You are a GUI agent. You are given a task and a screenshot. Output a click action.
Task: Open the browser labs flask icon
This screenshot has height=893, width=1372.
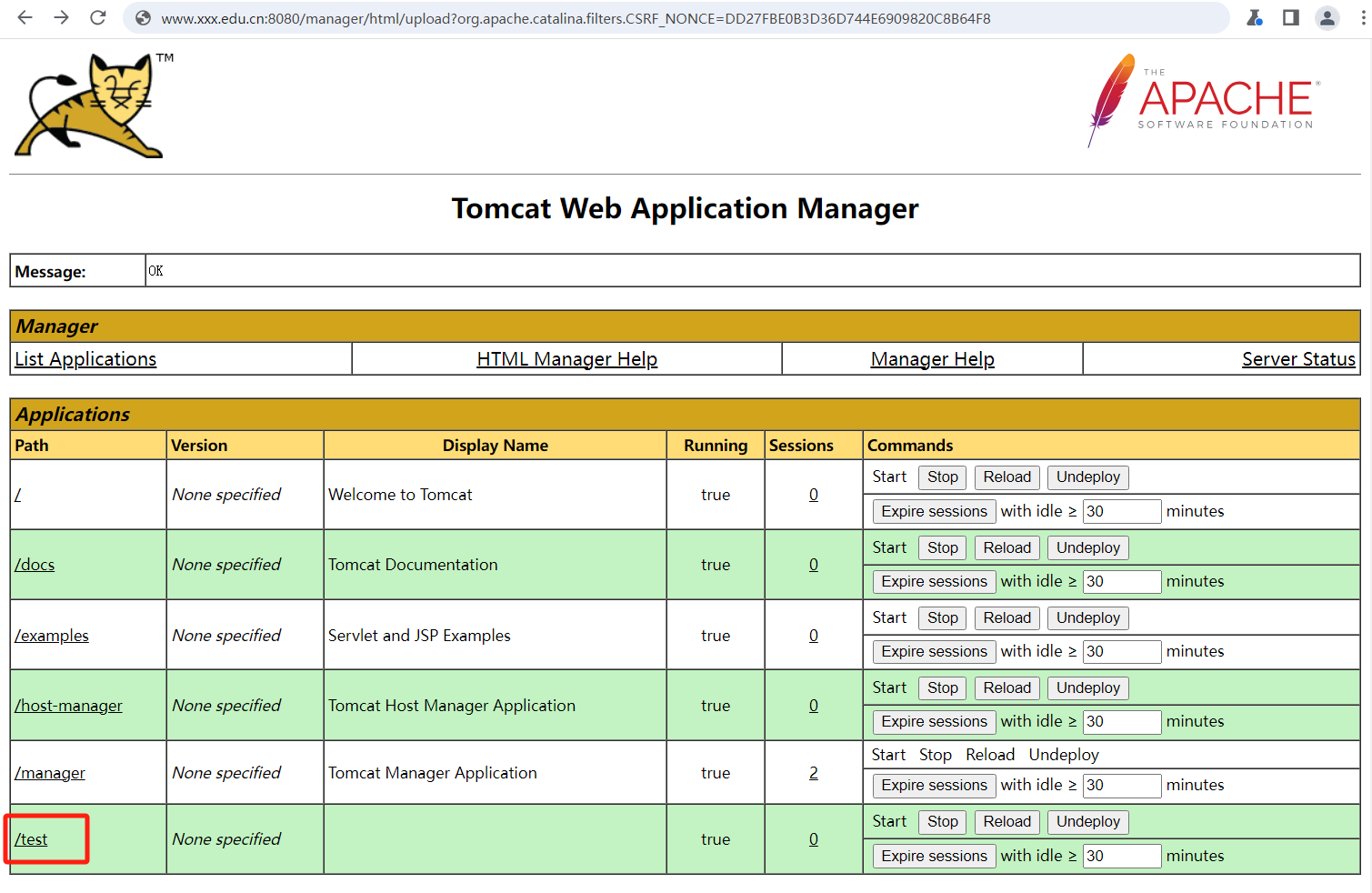[1255, 17]
